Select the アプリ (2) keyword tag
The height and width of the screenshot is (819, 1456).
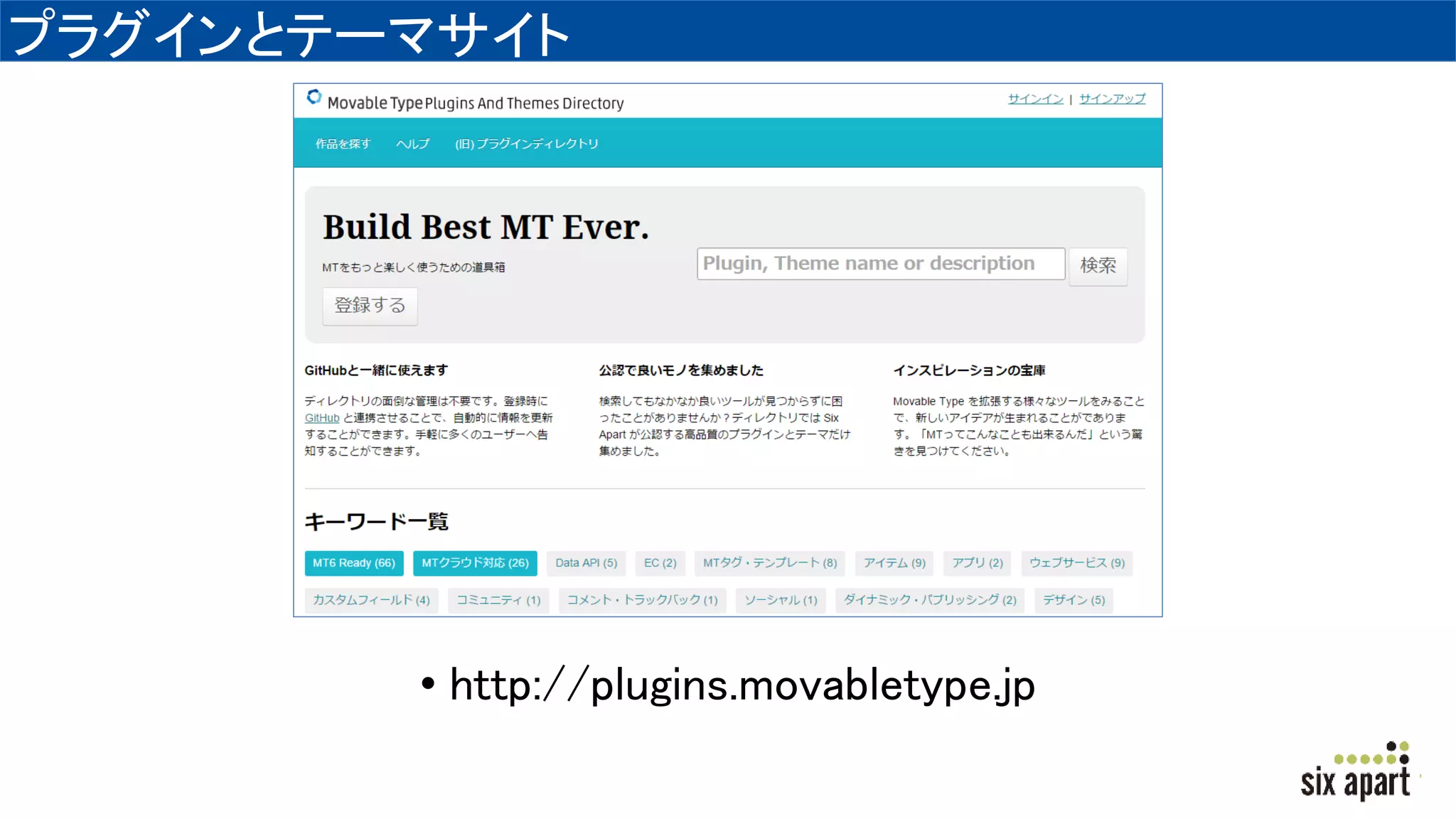pos(978,563)
